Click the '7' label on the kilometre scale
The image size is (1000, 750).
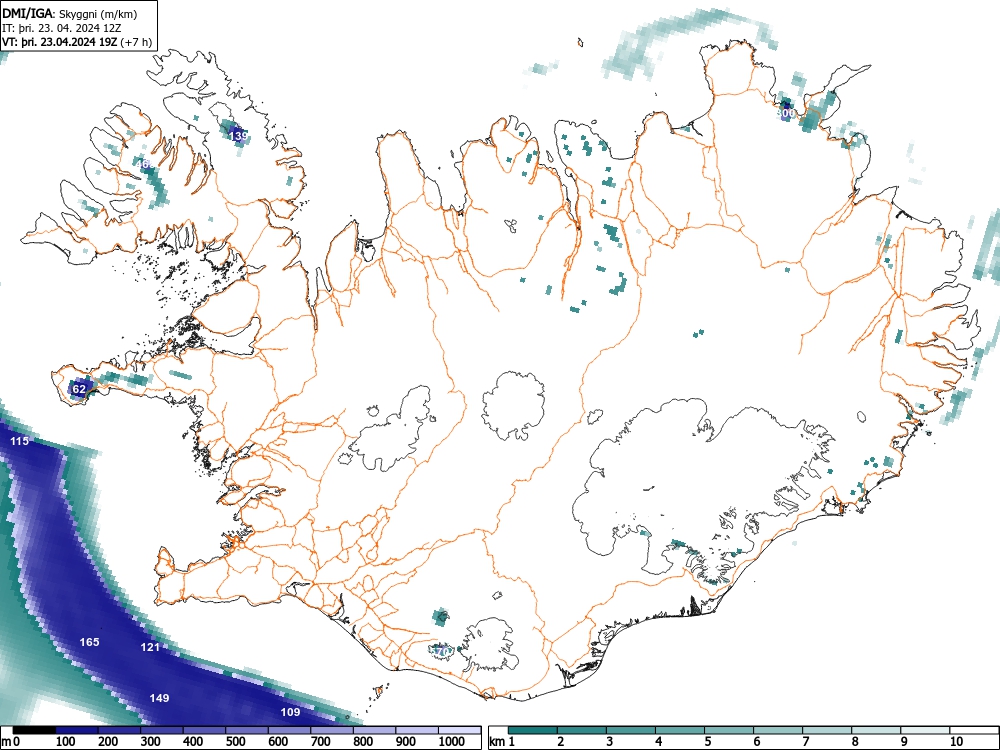click(806, 741)
